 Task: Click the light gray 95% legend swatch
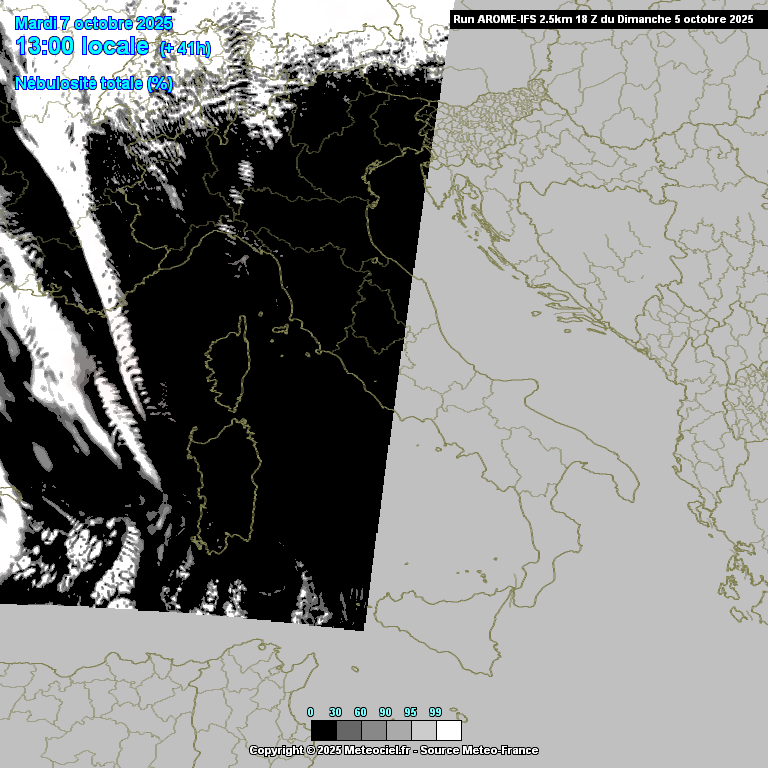coord(423,730)
